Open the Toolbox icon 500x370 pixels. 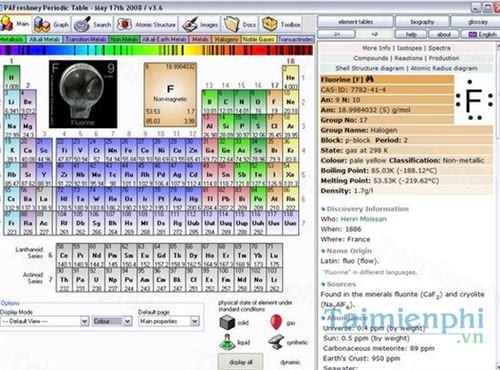[x=269, y=24]
